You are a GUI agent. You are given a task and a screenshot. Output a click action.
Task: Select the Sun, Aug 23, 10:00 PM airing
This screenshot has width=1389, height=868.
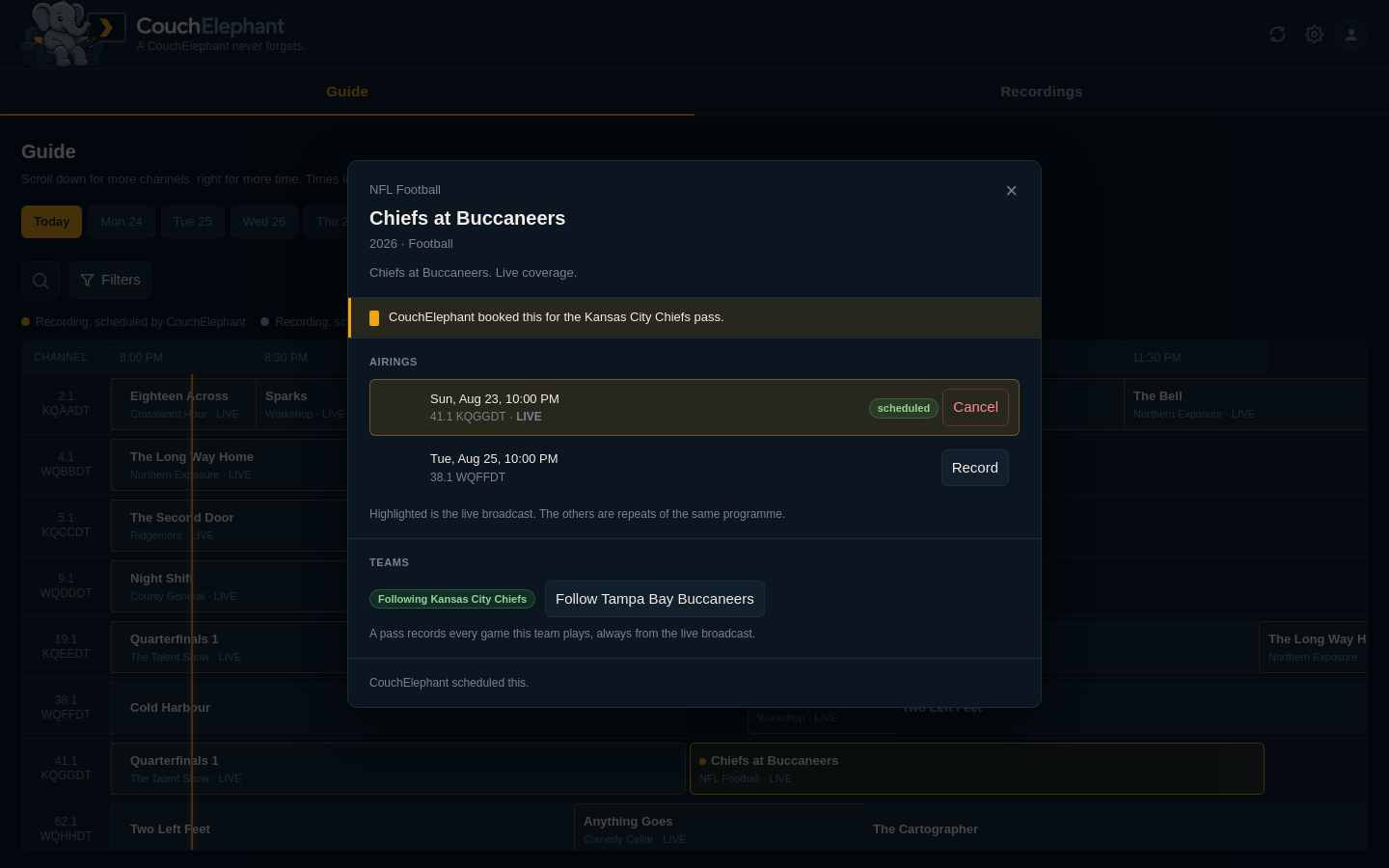694,407
